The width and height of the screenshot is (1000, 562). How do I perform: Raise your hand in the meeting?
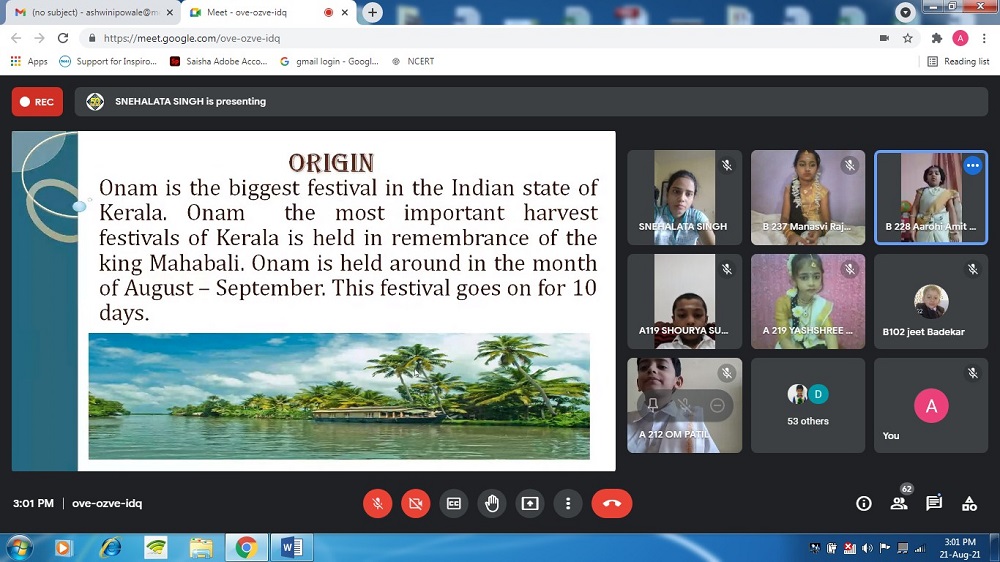point(492,504)
